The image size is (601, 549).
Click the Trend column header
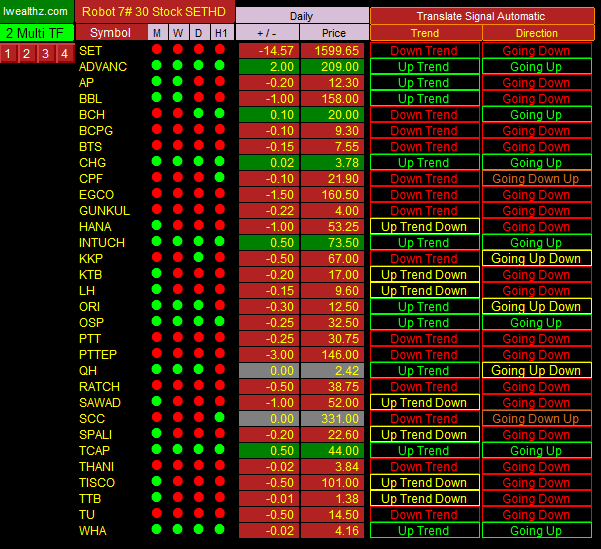(x=425, y=33)
